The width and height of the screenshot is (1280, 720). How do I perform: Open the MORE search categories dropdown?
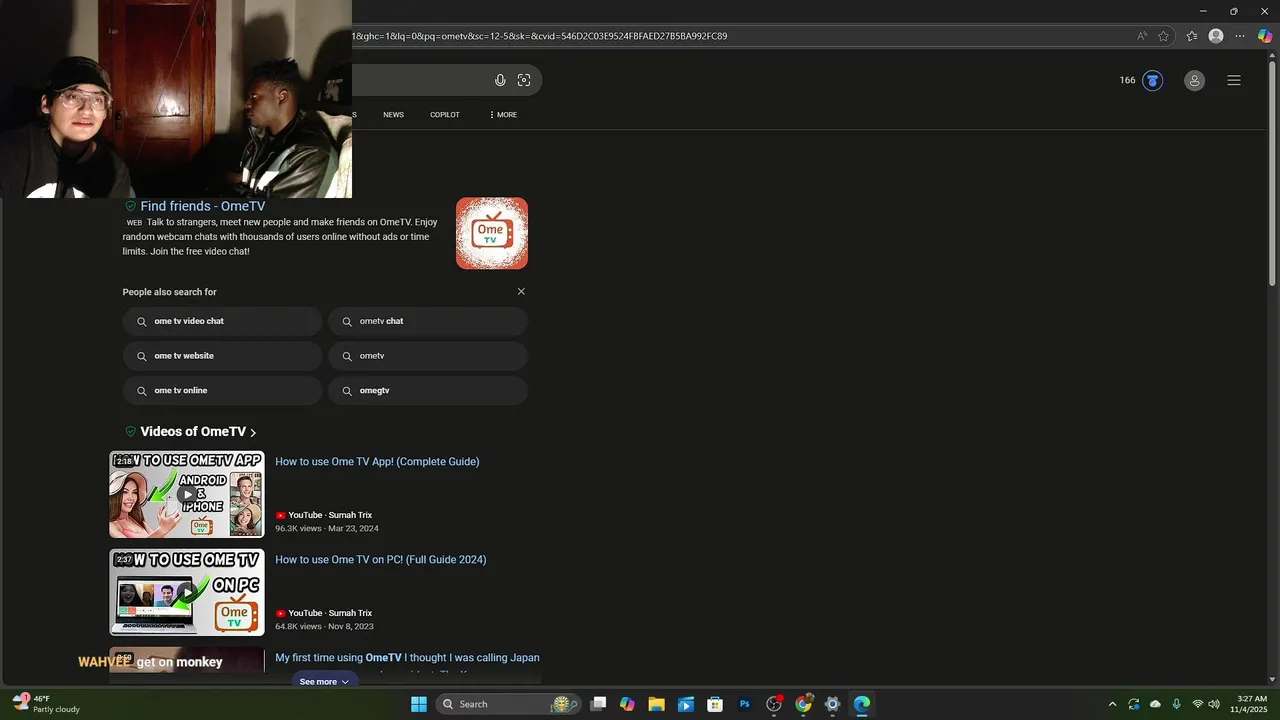503,115
